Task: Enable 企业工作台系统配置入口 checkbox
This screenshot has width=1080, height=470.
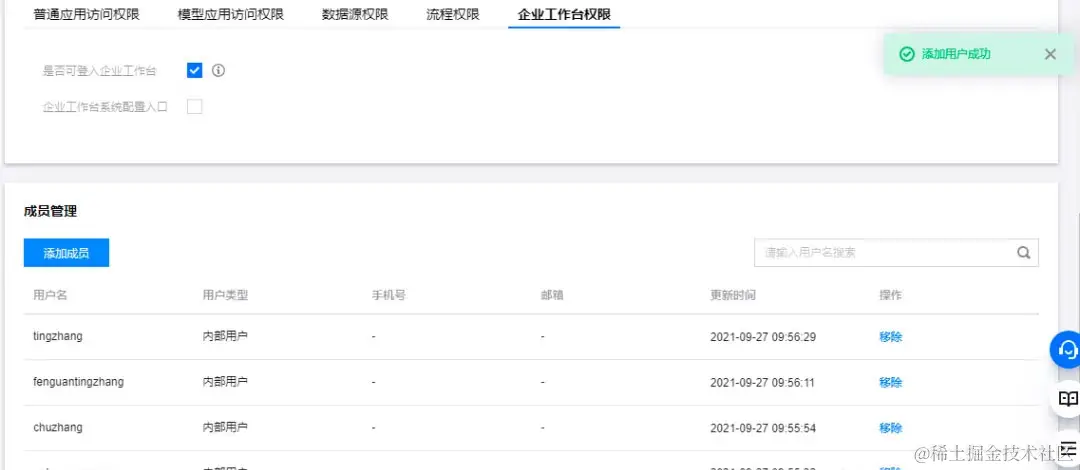Action: click(194, 107)
